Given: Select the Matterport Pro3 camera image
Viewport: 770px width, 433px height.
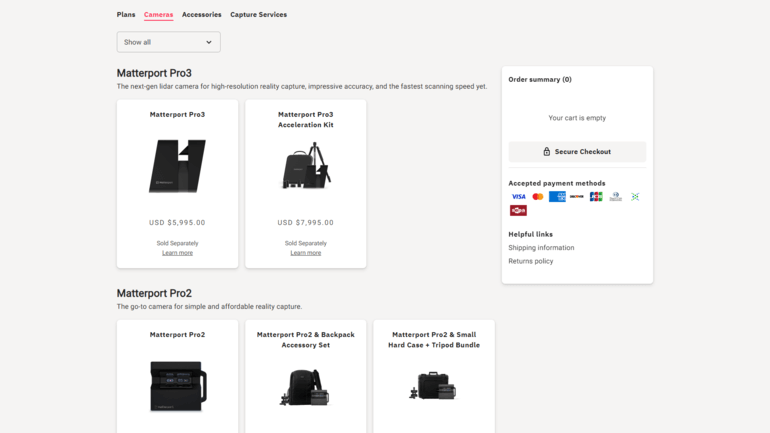Looking at the screenshot, I should point(177,166).
